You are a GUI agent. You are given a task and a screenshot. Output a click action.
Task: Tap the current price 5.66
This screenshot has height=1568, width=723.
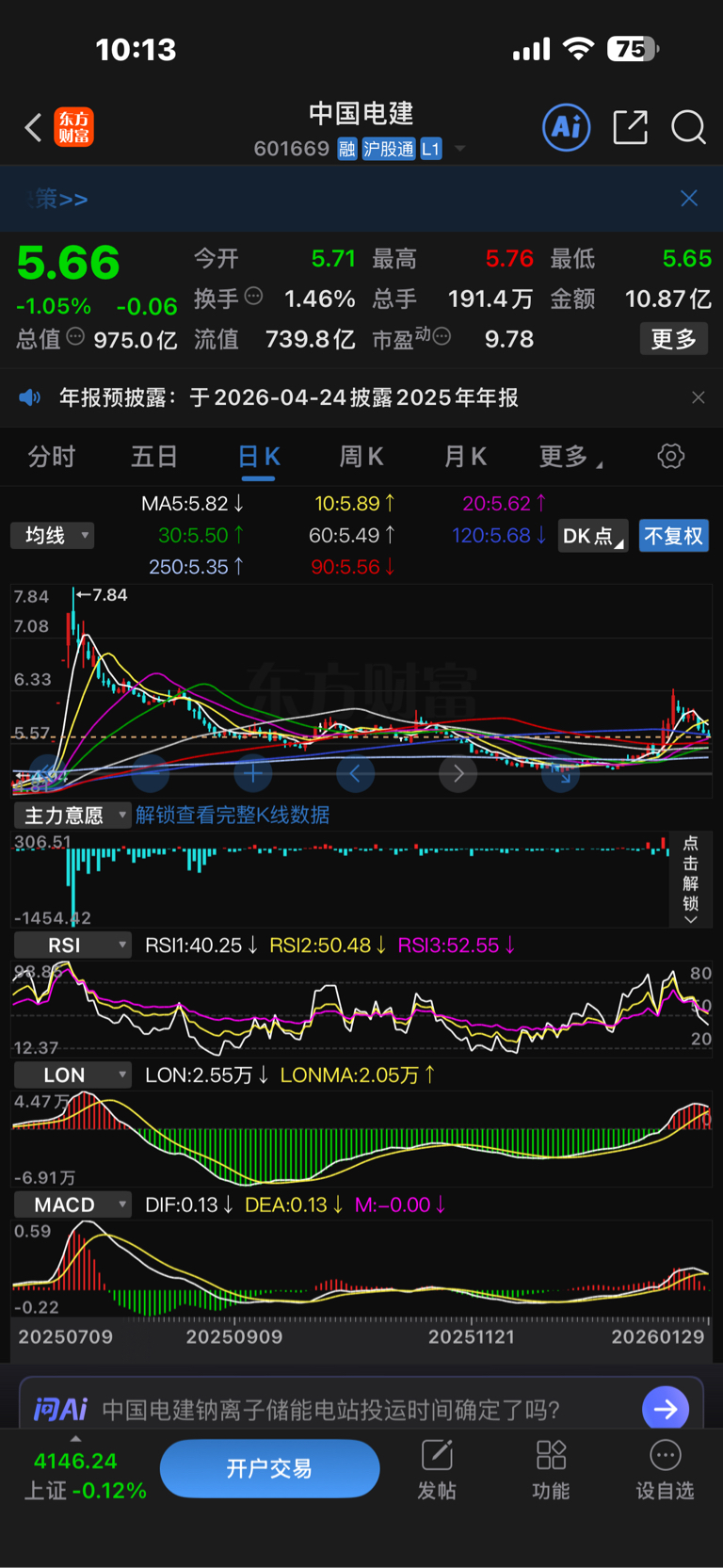pos(69,263)
